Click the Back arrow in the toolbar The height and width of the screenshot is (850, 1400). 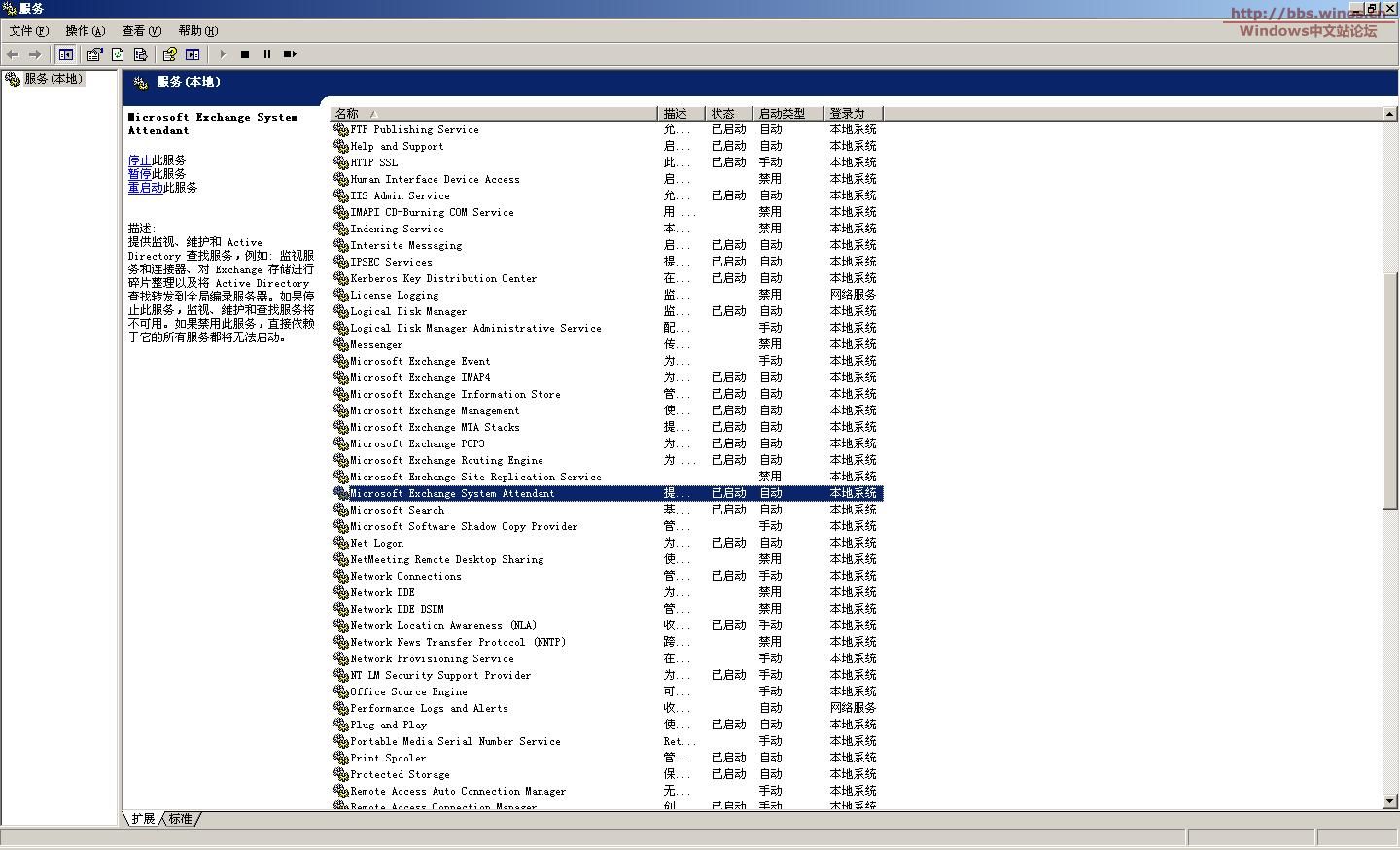click(13, 54)
